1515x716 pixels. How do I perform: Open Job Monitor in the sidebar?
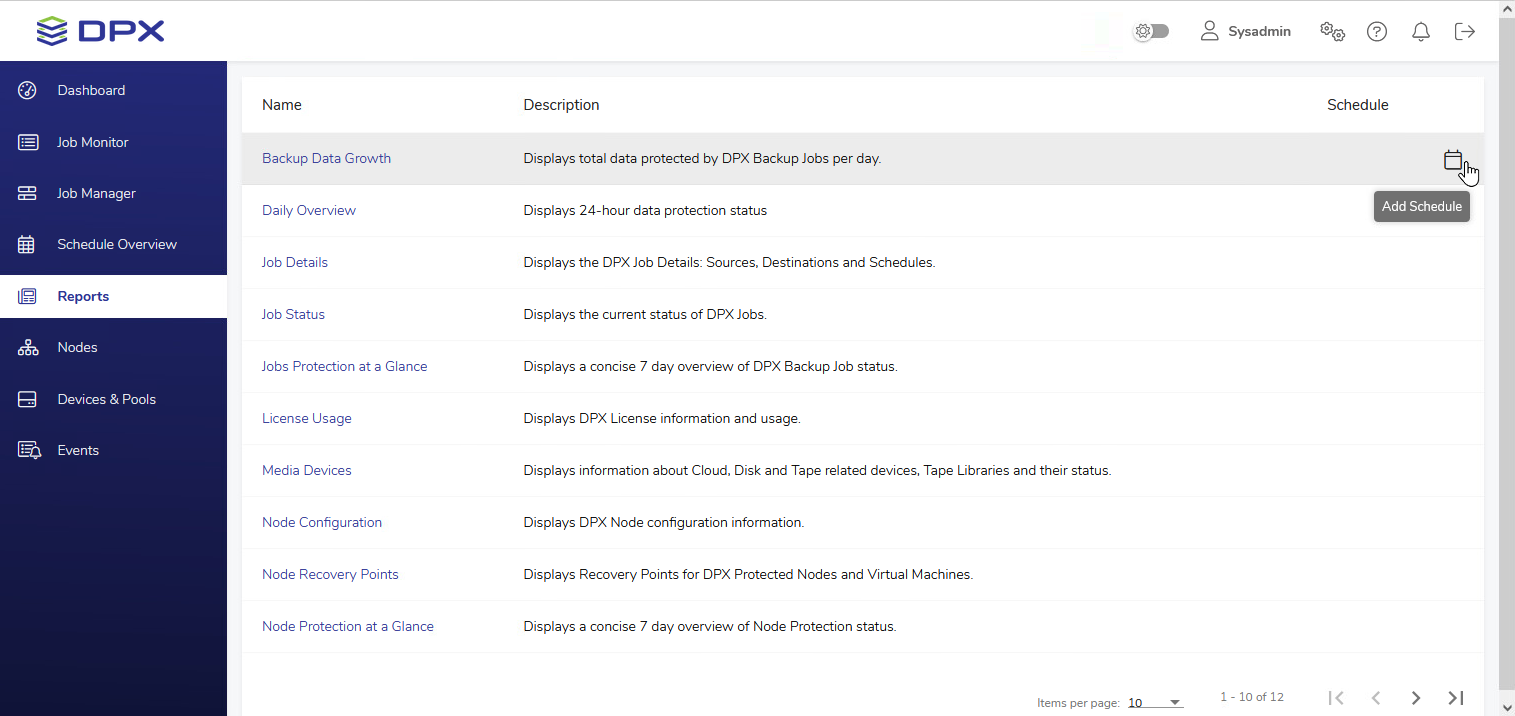tap(92, 143)
